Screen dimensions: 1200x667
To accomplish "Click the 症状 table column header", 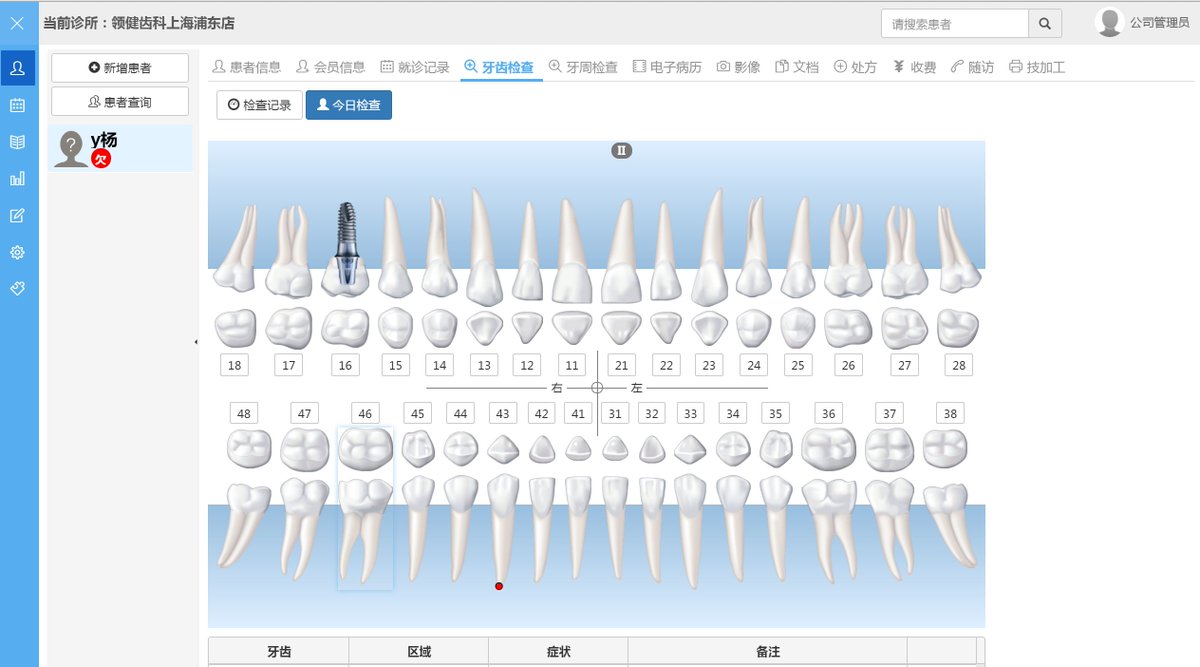I will click(x=558, y=651).
